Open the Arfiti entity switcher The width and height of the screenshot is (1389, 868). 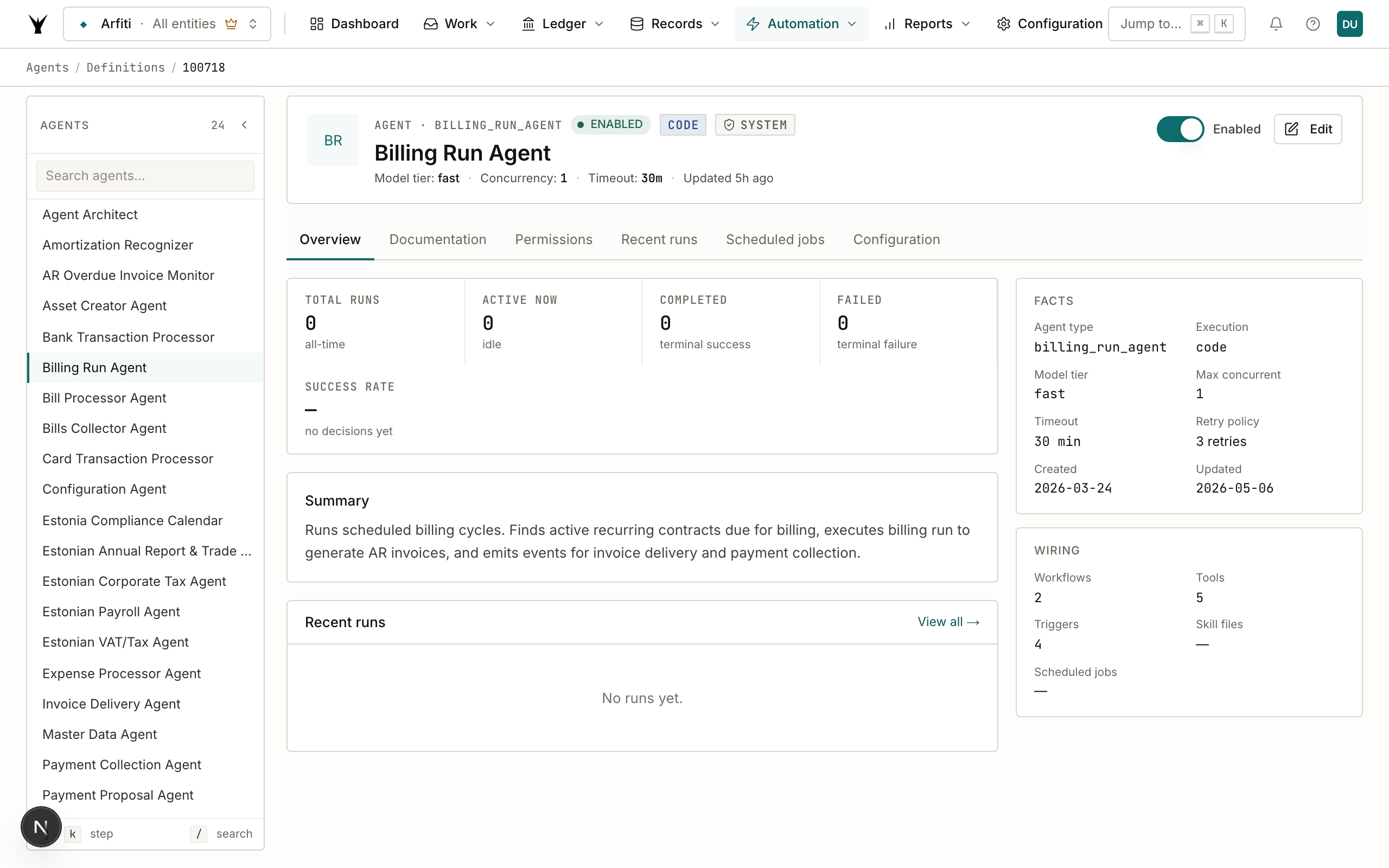pos(167,23)
